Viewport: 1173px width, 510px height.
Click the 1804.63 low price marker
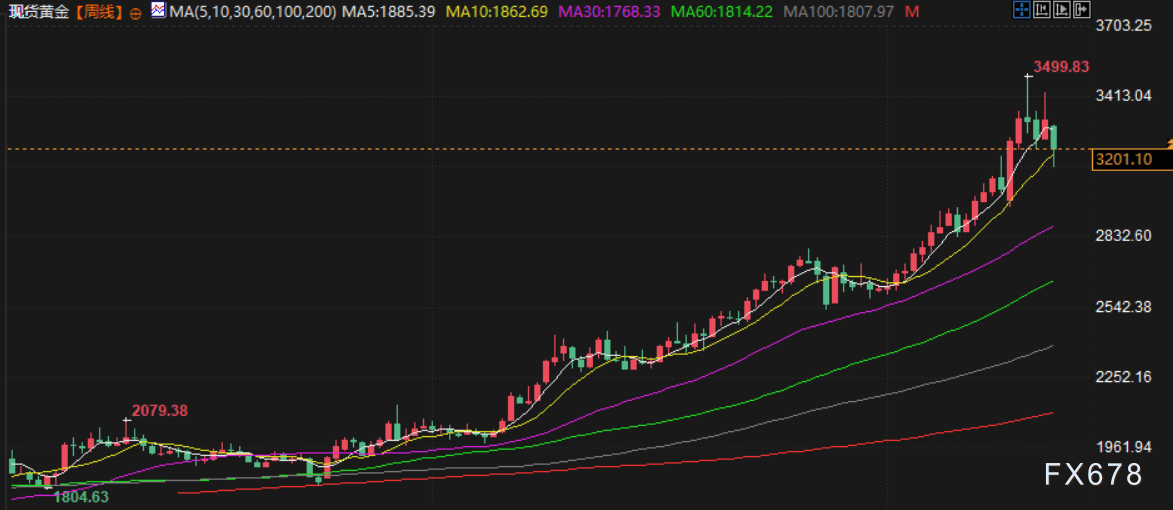click(81, 495)
